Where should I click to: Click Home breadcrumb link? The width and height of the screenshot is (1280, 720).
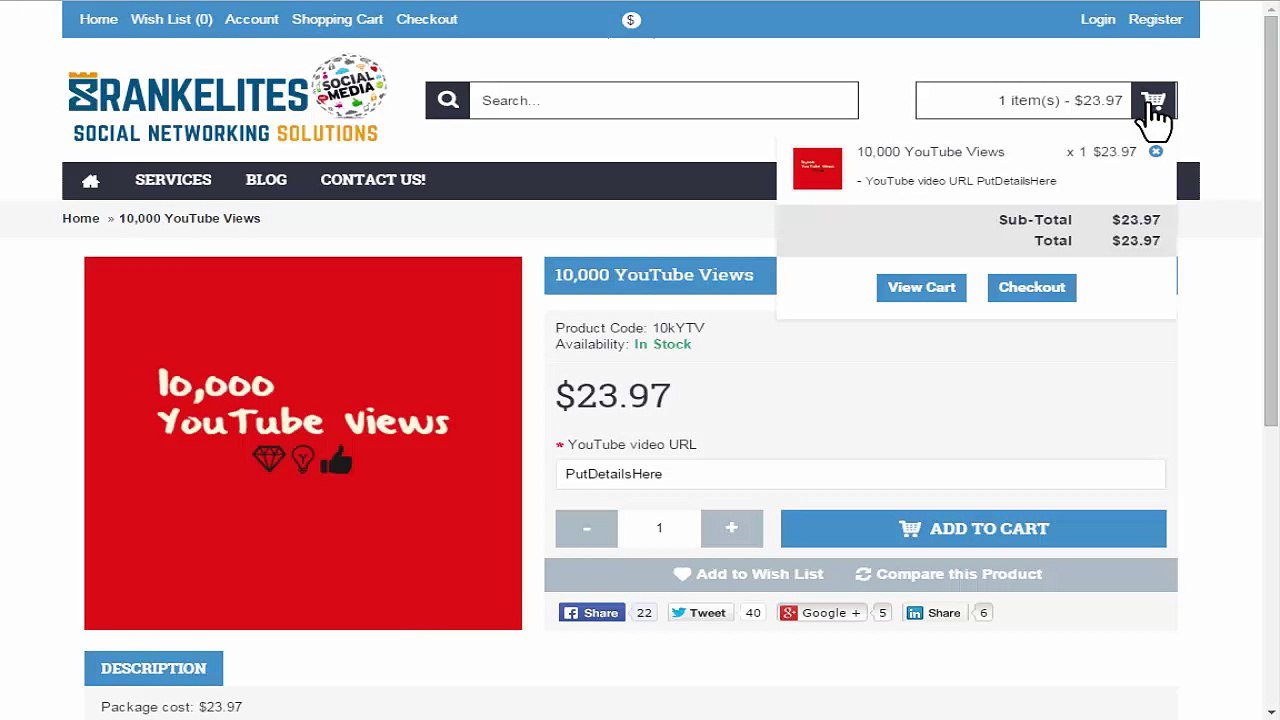click(80, 218)
